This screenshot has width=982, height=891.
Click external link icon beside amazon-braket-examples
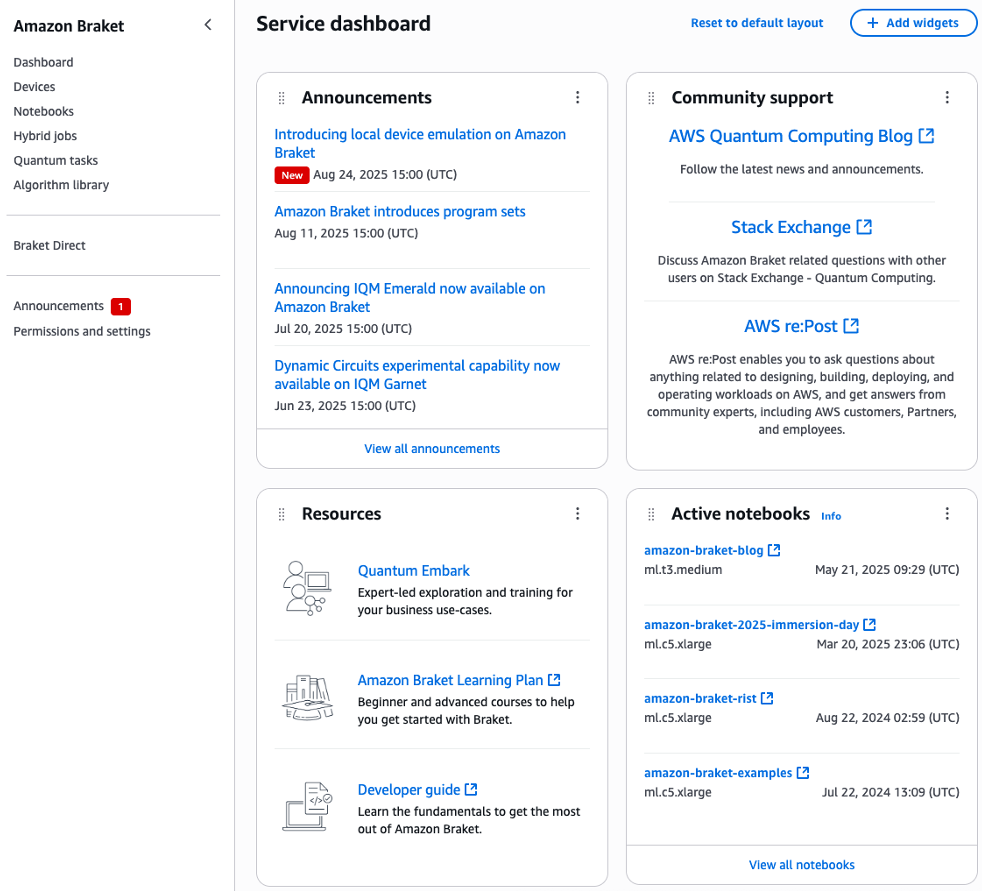click(x=803, y=773)
